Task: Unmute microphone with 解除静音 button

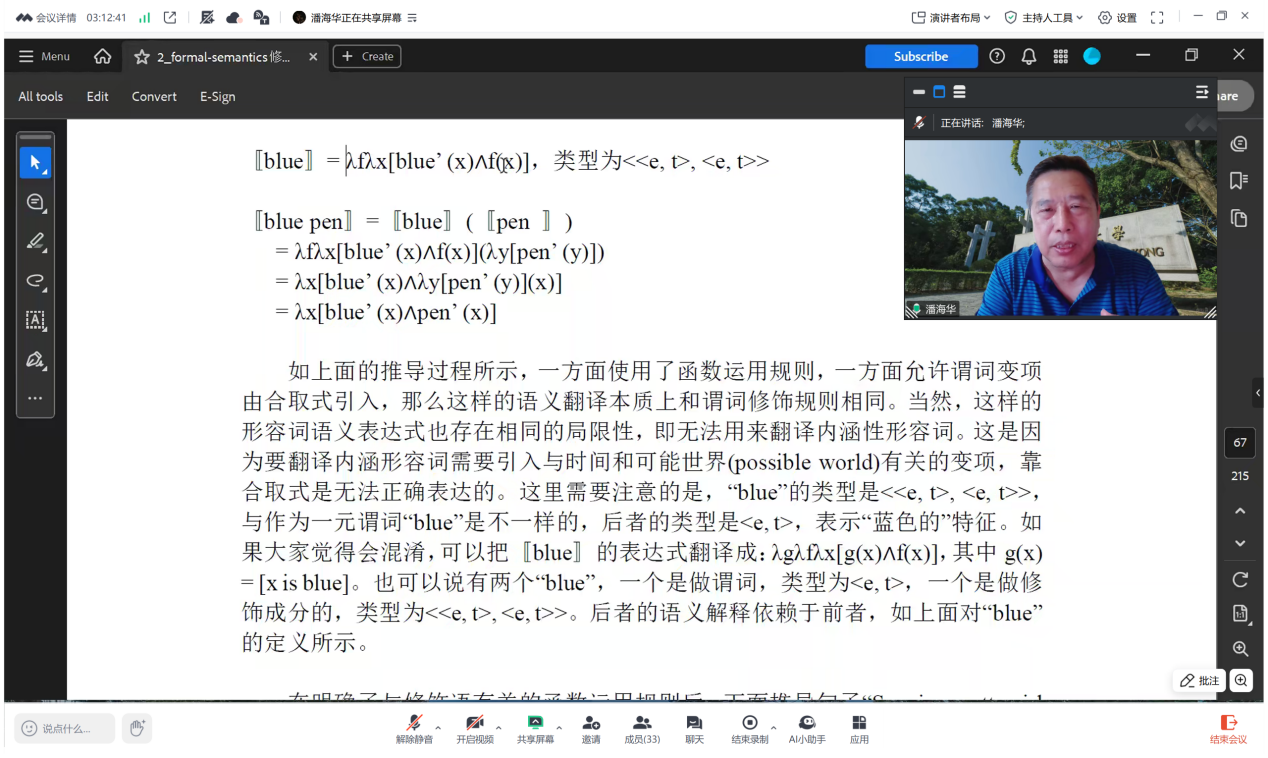Action: [x=414, y=729]
